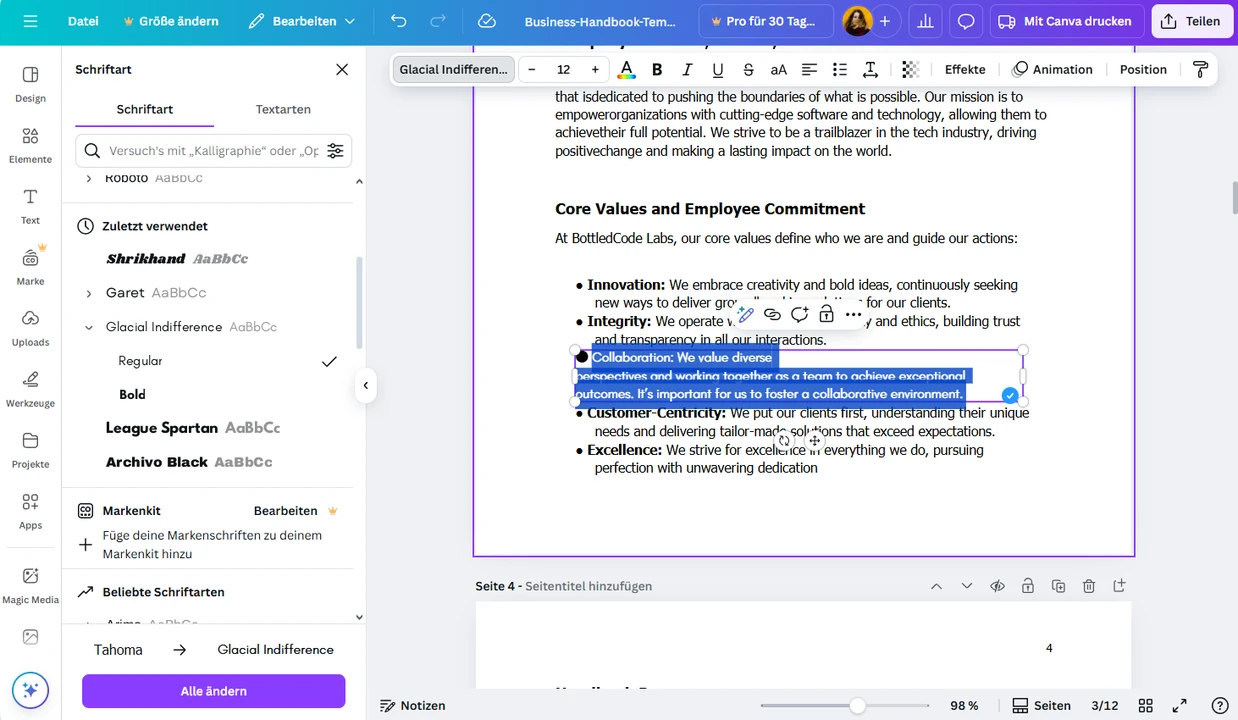Toggle the lock on page 4
Screen dimensions: 1238x720
pos(1028,586)
